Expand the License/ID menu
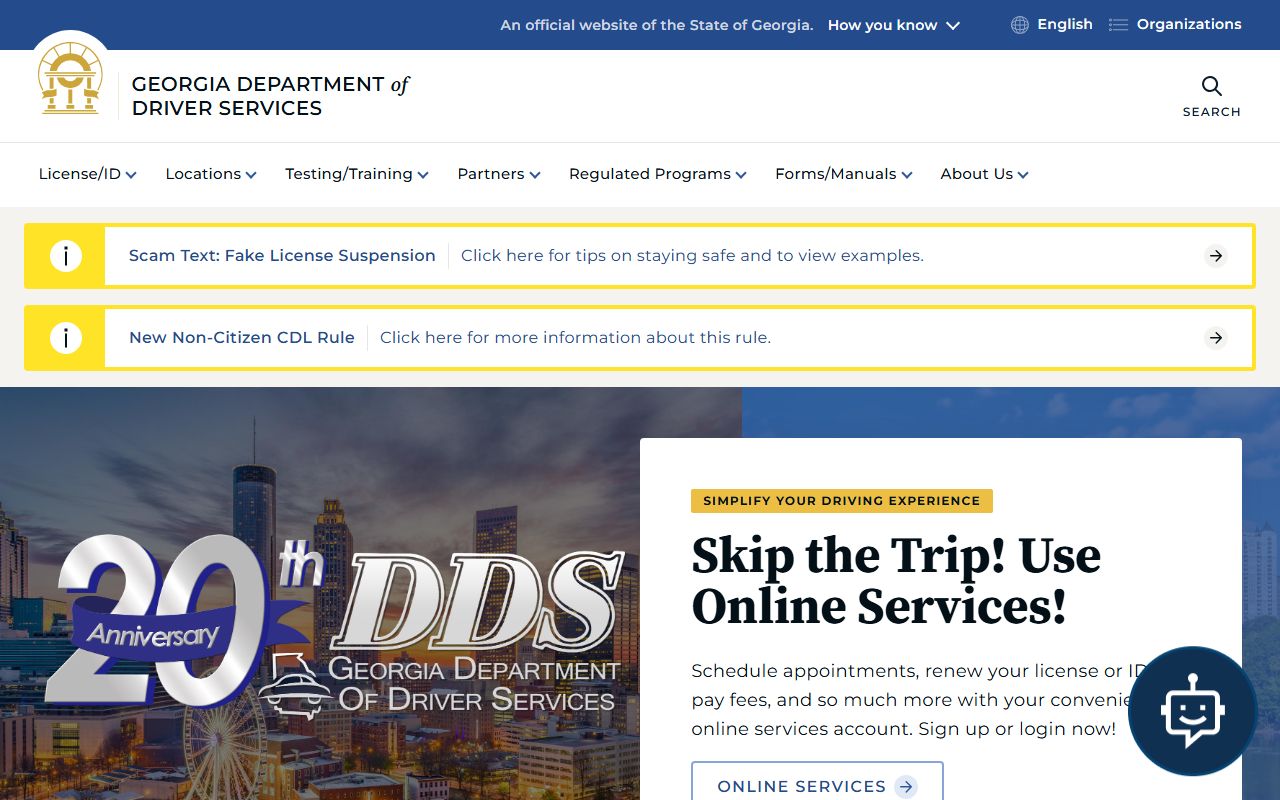This screenshot has width=1280, height=800. [88, 174]
